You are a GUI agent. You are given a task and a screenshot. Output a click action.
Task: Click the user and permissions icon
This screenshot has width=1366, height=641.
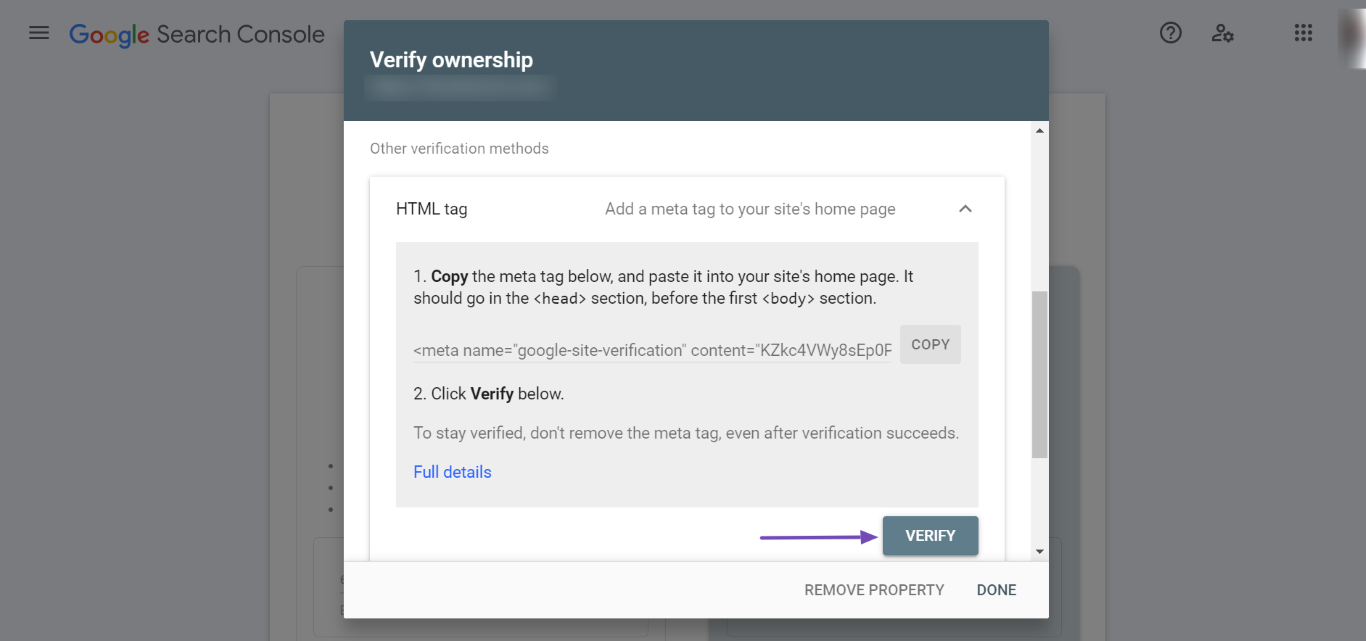(x=1222, y=32)
